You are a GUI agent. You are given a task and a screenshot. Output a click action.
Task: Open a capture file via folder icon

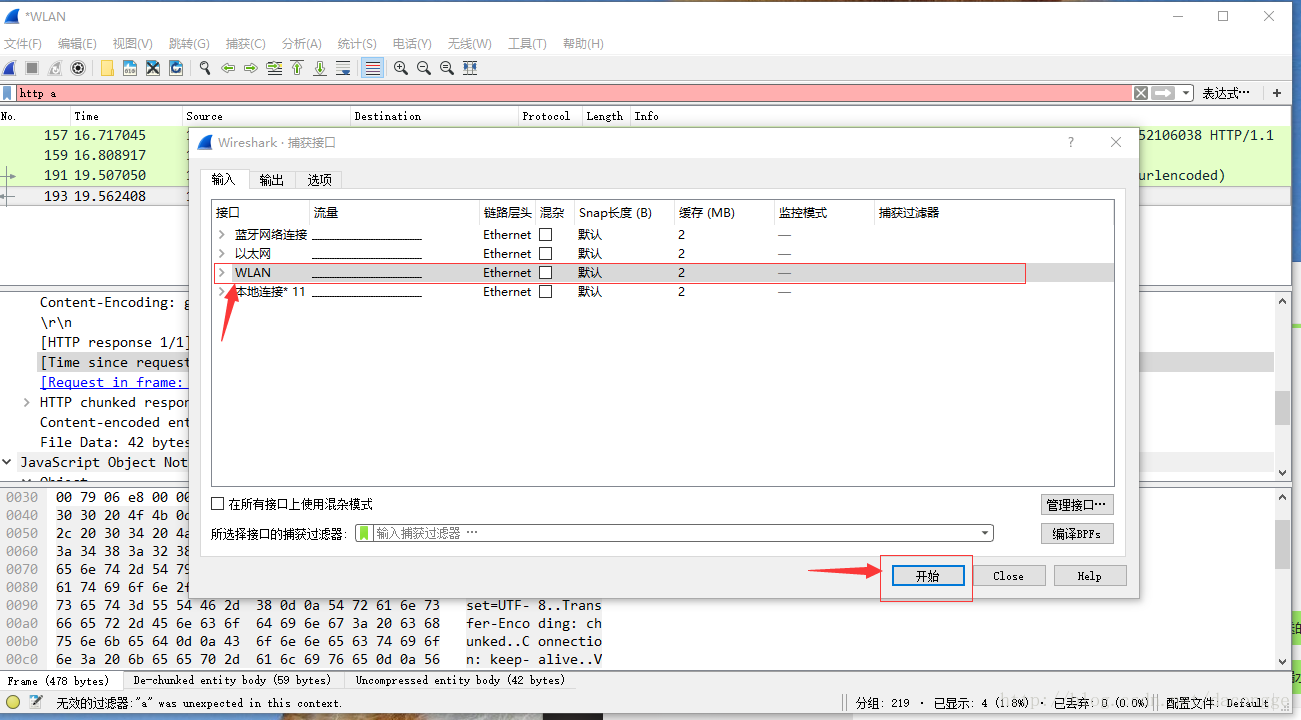point(107,68)
